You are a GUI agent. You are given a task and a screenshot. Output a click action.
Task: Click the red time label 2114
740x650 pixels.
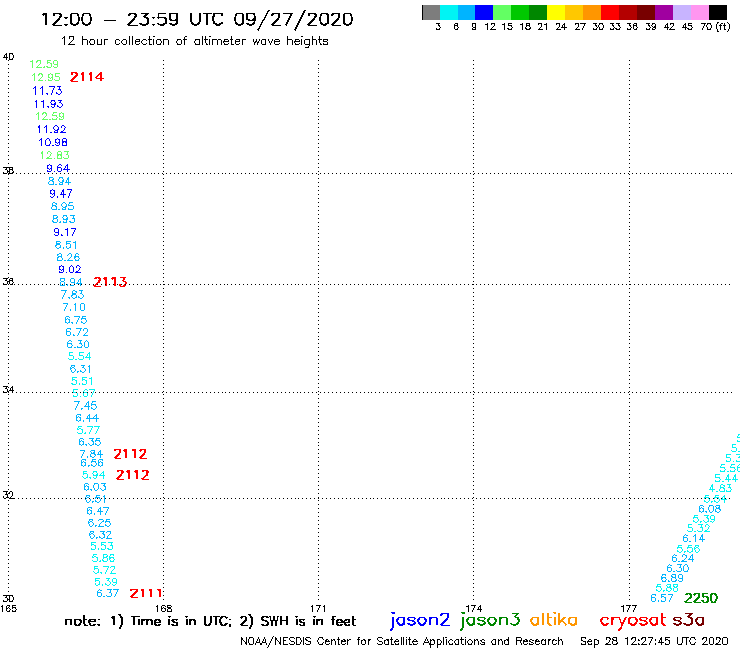click(x=87, y=77)
